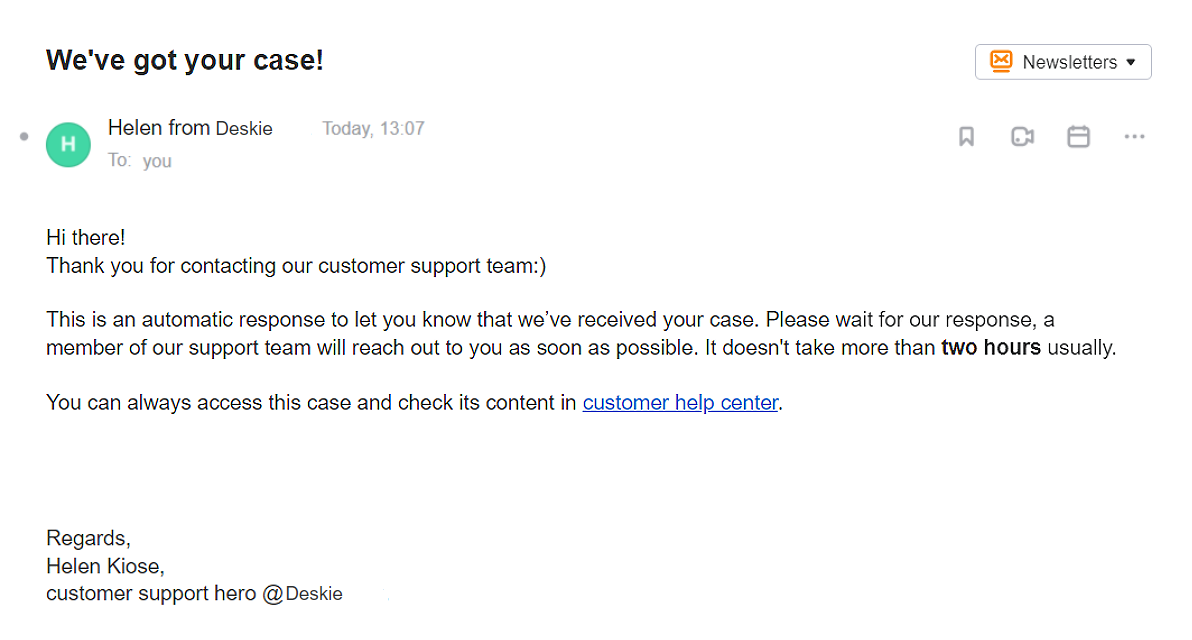Expand the Newsletters dropdown arrow

1131,62
